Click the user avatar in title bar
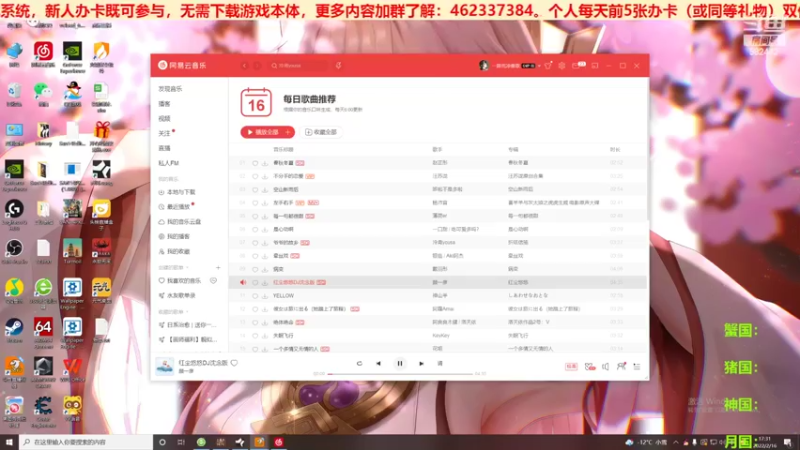800x450 pixels. pos(484,65)
